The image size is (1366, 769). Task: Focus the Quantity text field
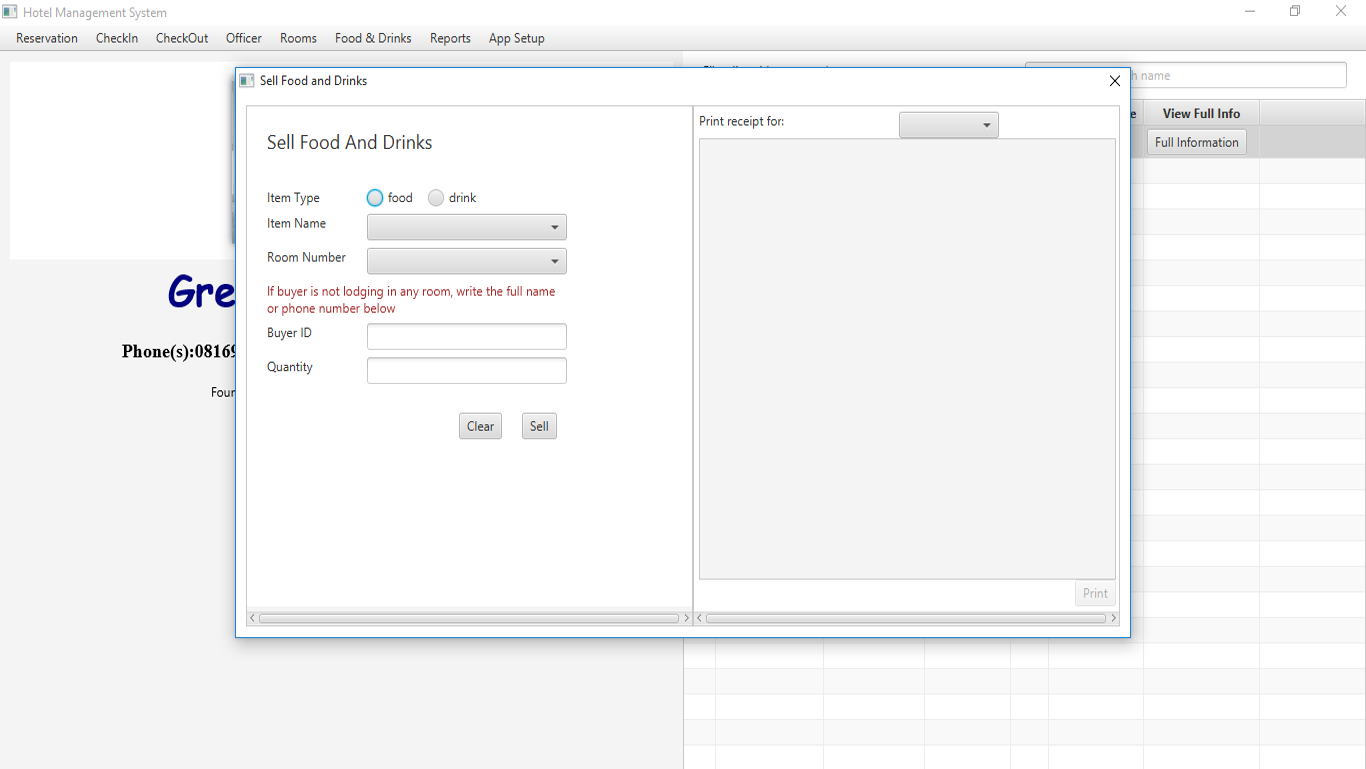(x=466, y=371)
